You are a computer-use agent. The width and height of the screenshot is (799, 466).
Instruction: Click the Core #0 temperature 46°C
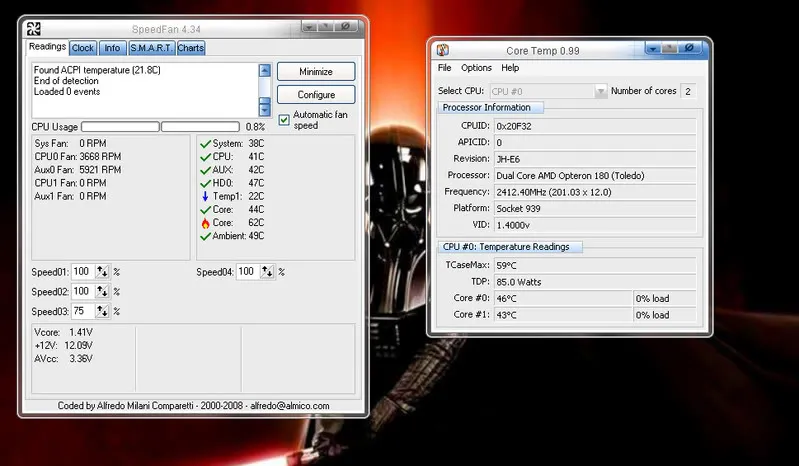click(563, 298)
